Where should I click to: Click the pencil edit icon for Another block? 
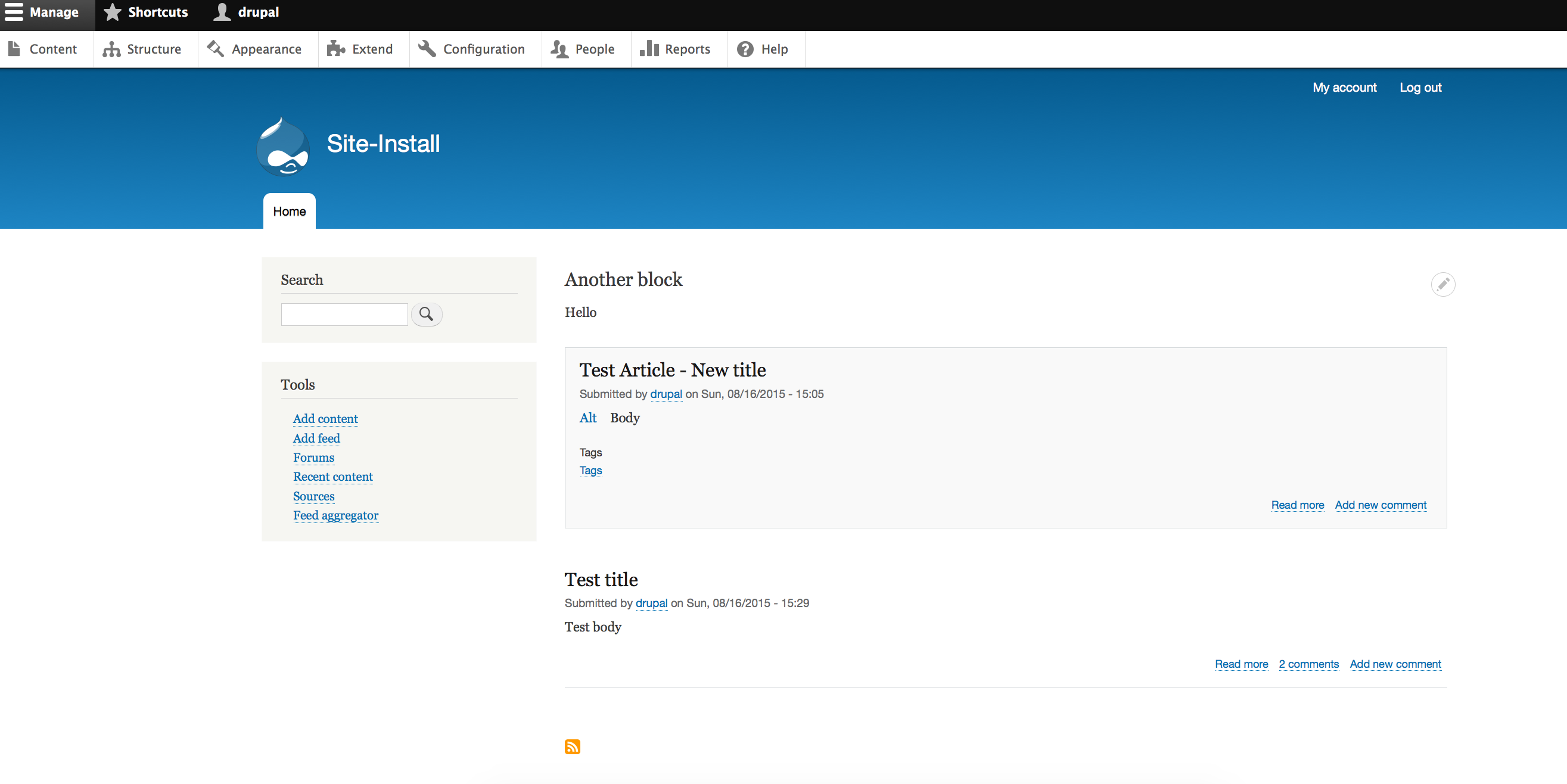(x=1443, y=285)
